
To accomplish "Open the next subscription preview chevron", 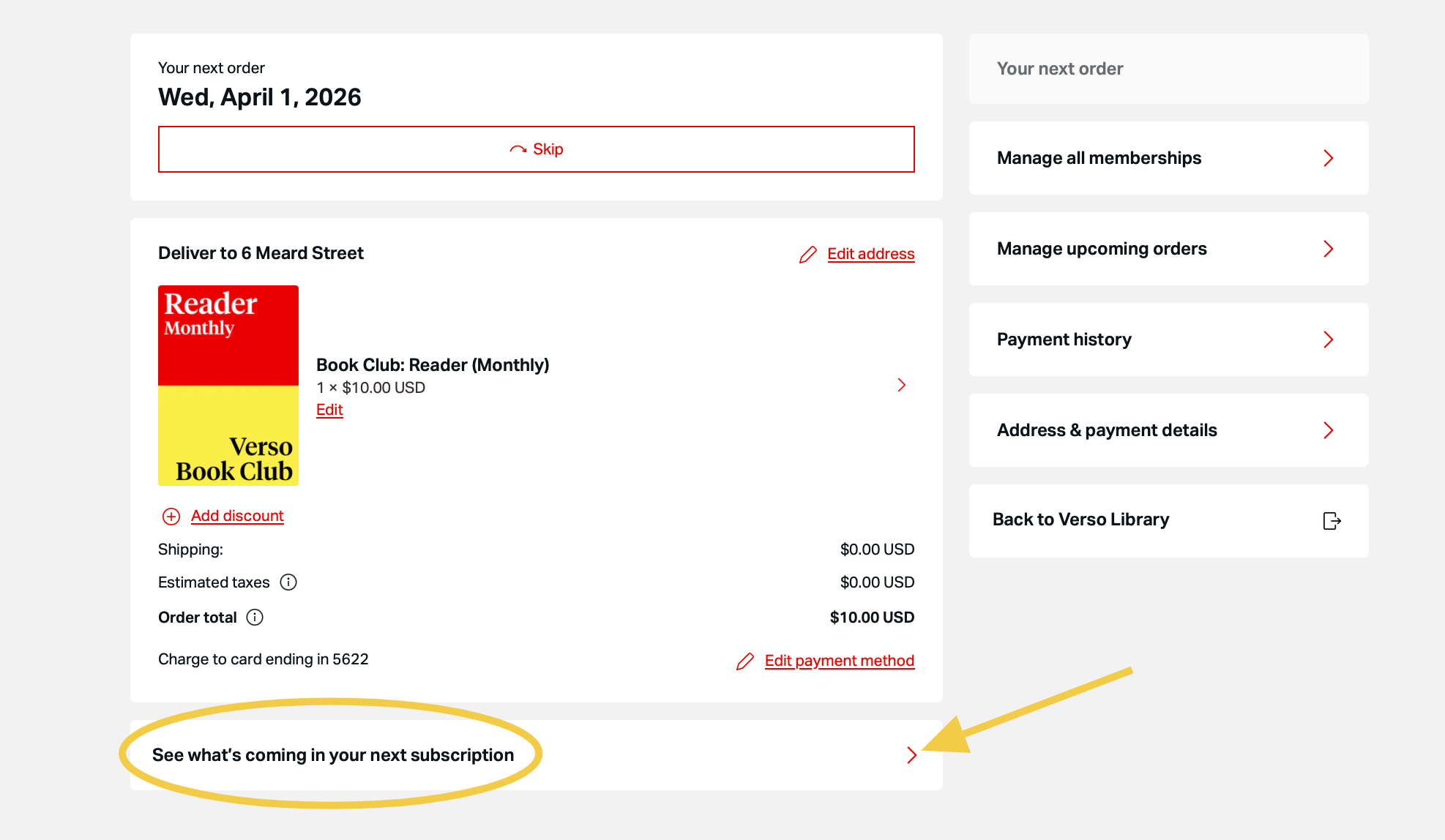I will (911, 755).
